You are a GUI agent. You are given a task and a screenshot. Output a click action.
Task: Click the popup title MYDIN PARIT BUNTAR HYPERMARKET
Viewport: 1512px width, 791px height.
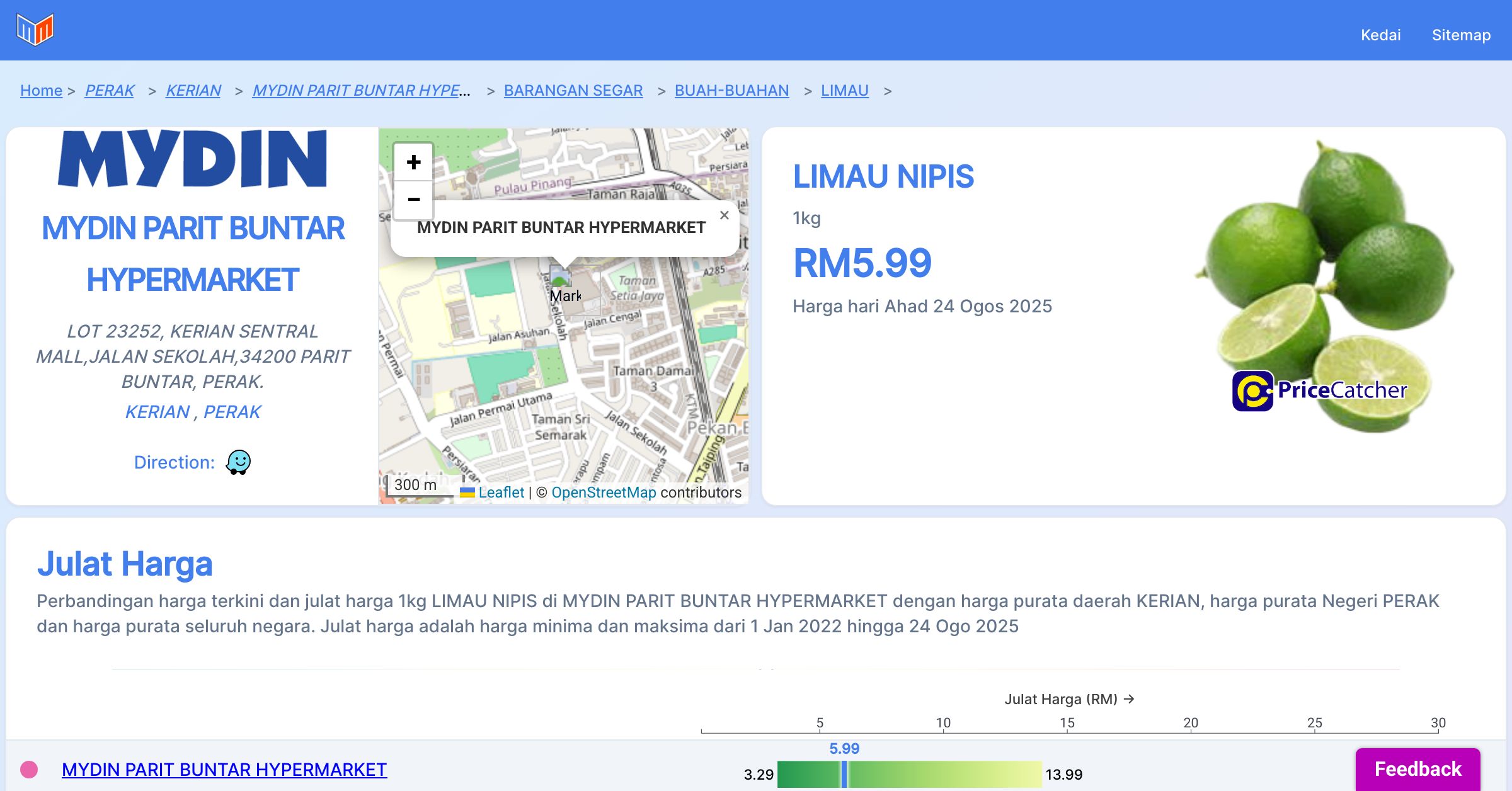pyautogui.click(x=561, y=227)
